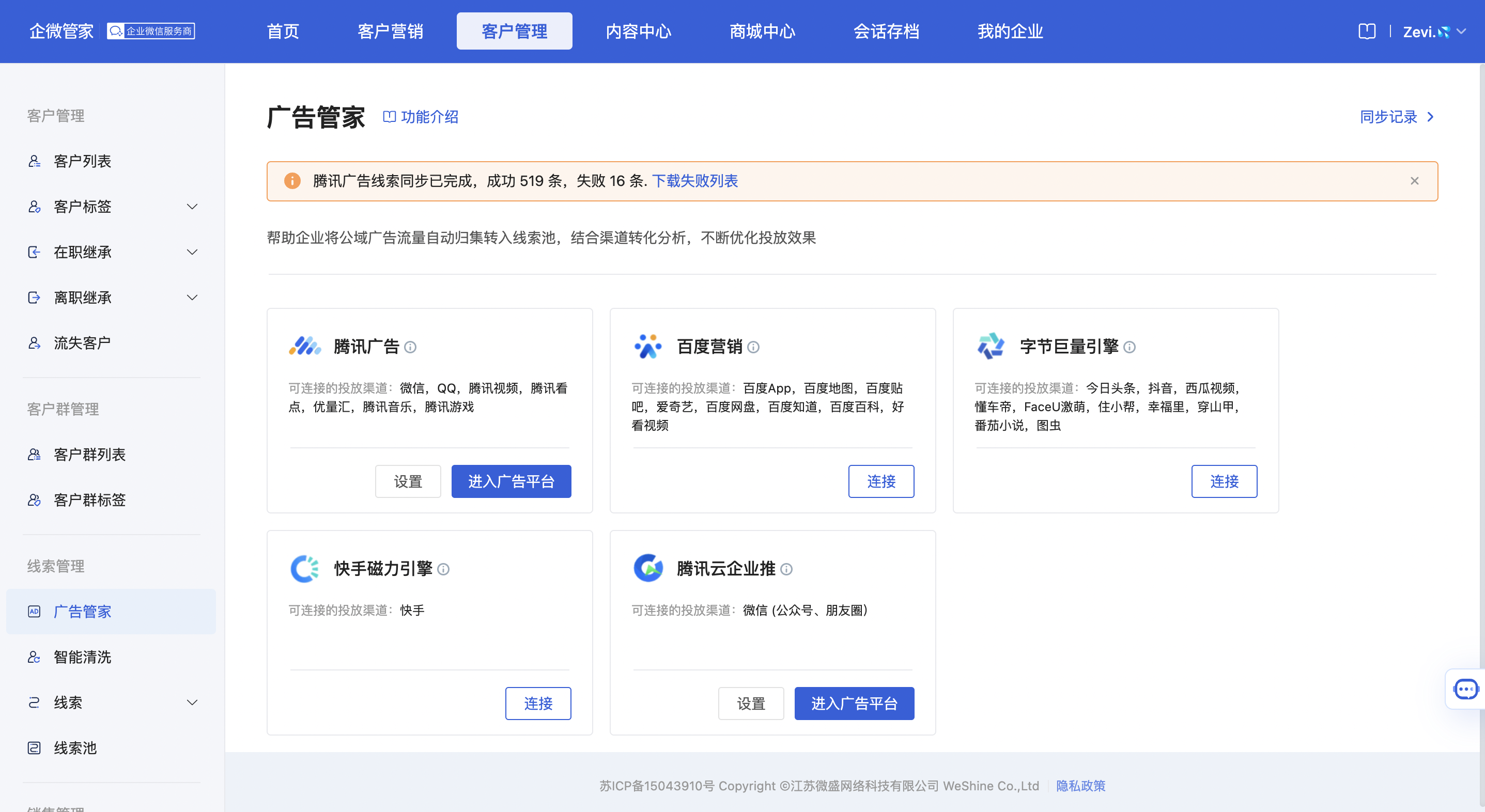1485x812 pixels.
Task: Click the 快手磁力引擎 logo icon
Action: [304, 569]
